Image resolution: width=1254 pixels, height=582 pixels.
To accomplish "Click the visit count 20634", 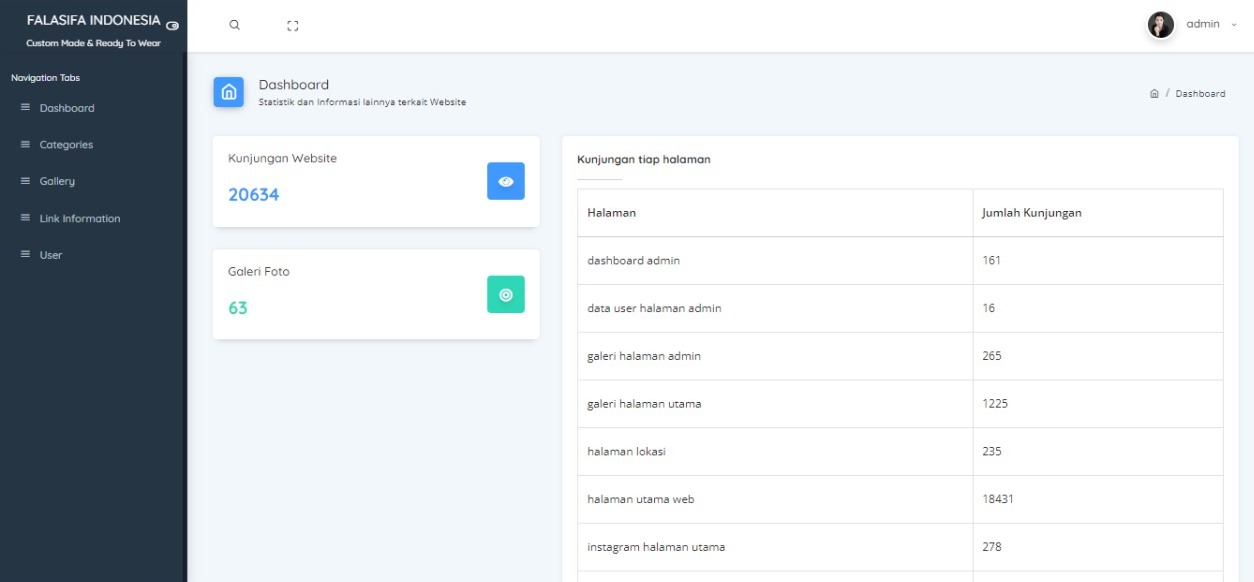I will (254, 195).
